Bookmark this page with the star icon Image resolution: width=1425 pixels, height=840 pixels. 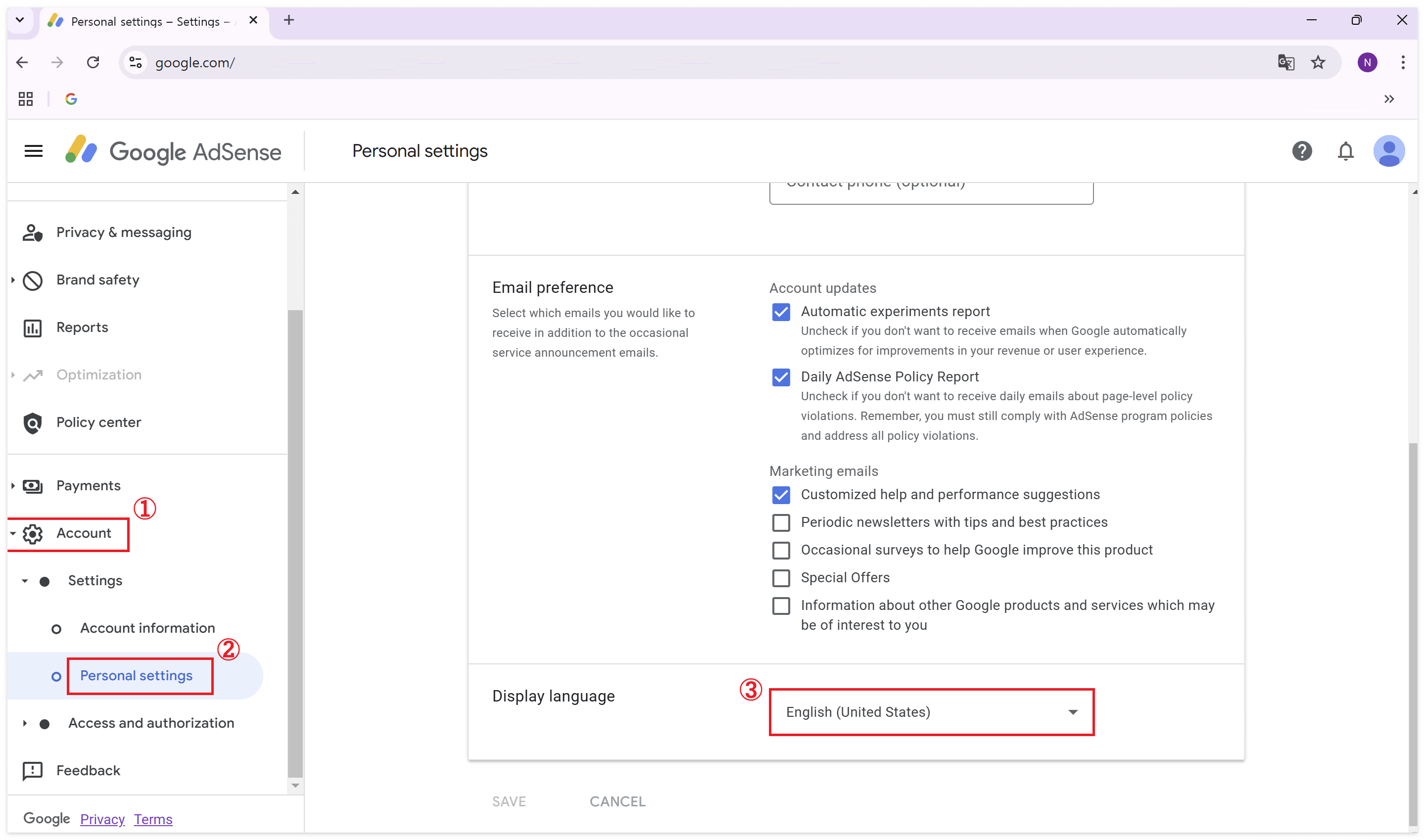(x=1318, y=62)
